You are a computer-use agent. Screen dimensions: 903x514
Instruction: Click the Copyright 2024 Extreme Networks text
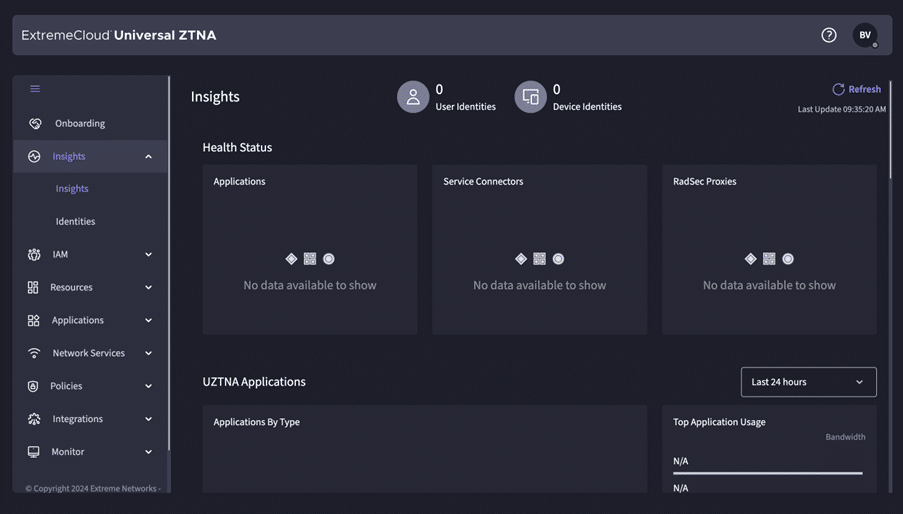click(x=93, y=488)
